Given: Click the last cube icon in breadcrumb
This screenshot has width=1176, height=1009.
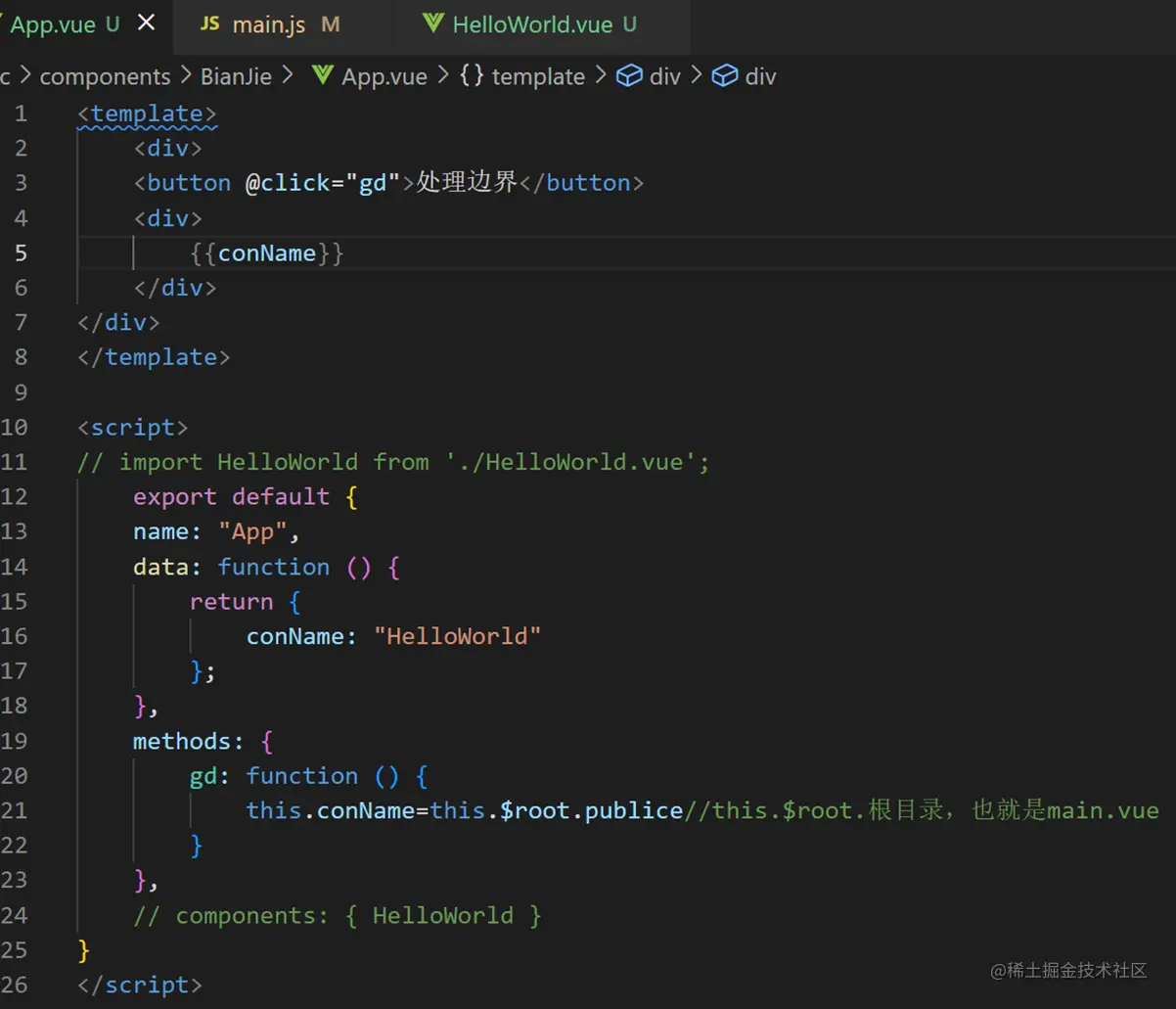Looking at the screenshot, I should point(725,75).
